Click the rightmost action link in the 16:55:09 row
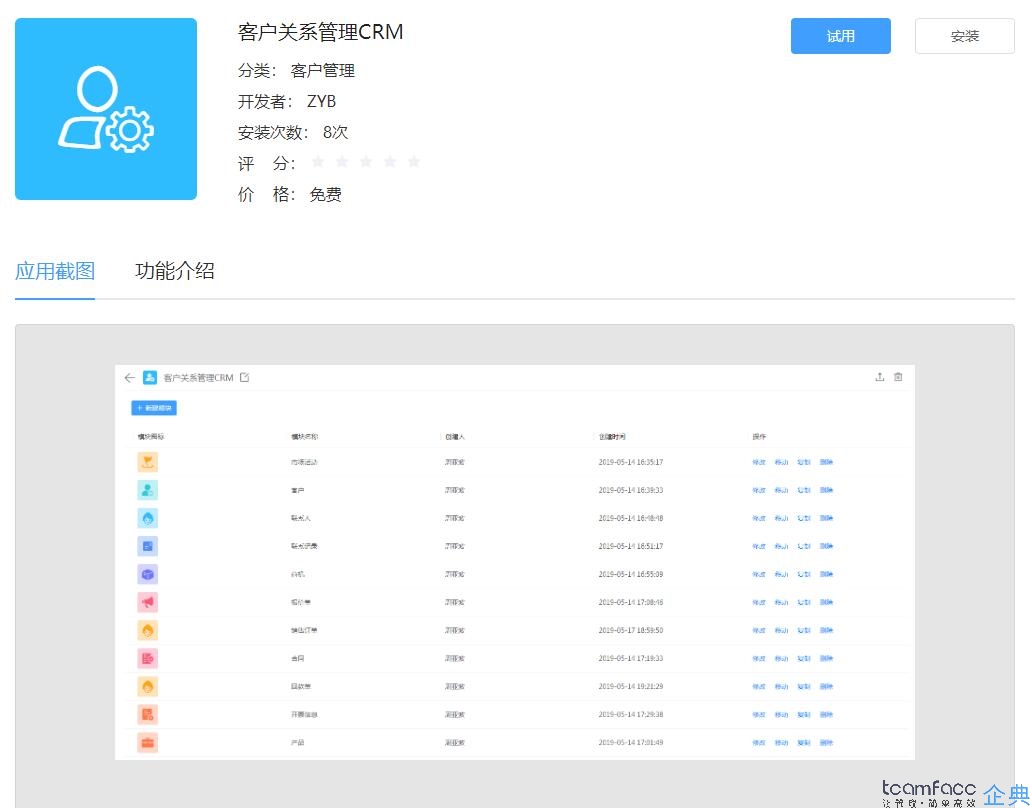 [x=827, y=574]
